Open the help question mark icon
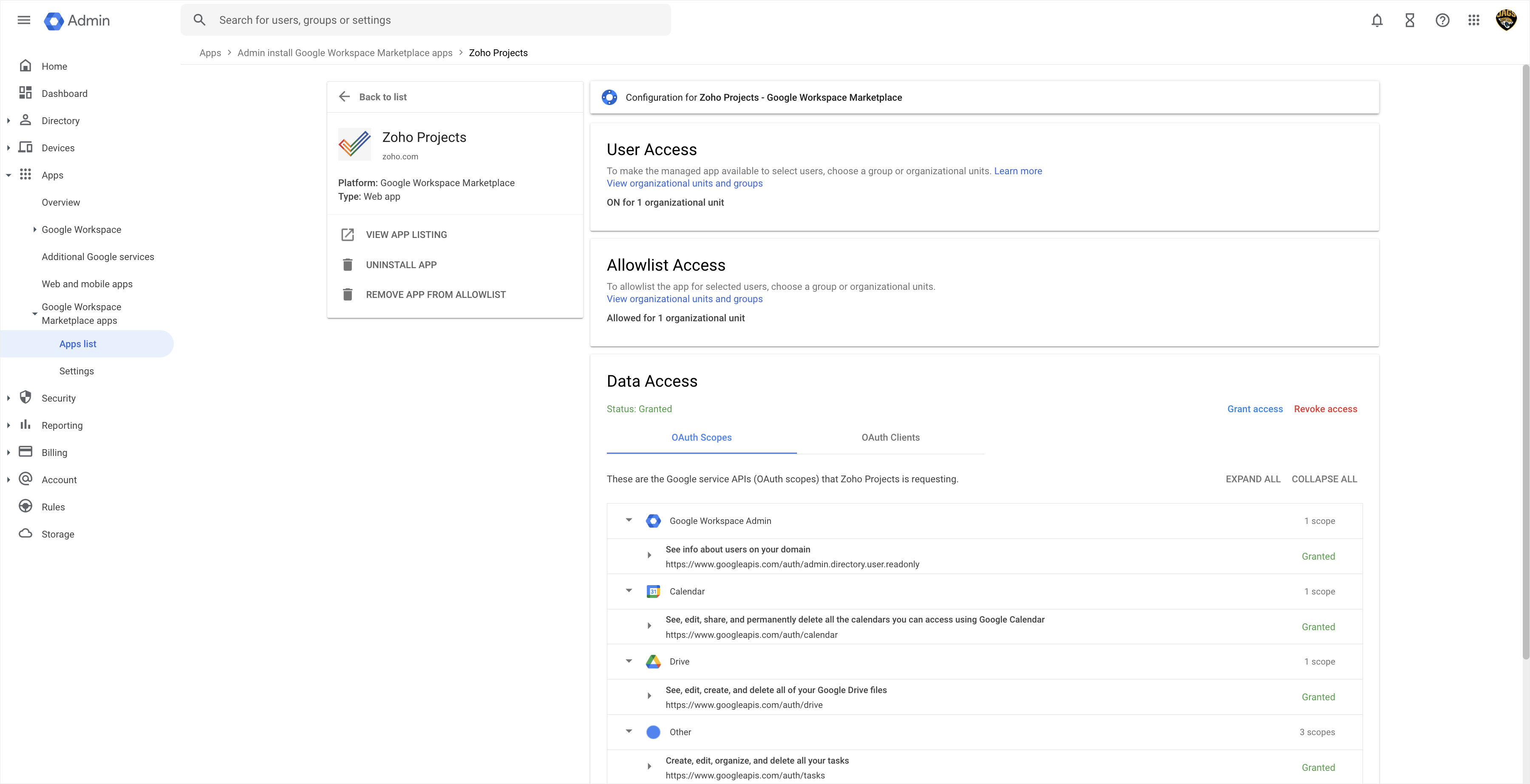 coord(1442,20)
